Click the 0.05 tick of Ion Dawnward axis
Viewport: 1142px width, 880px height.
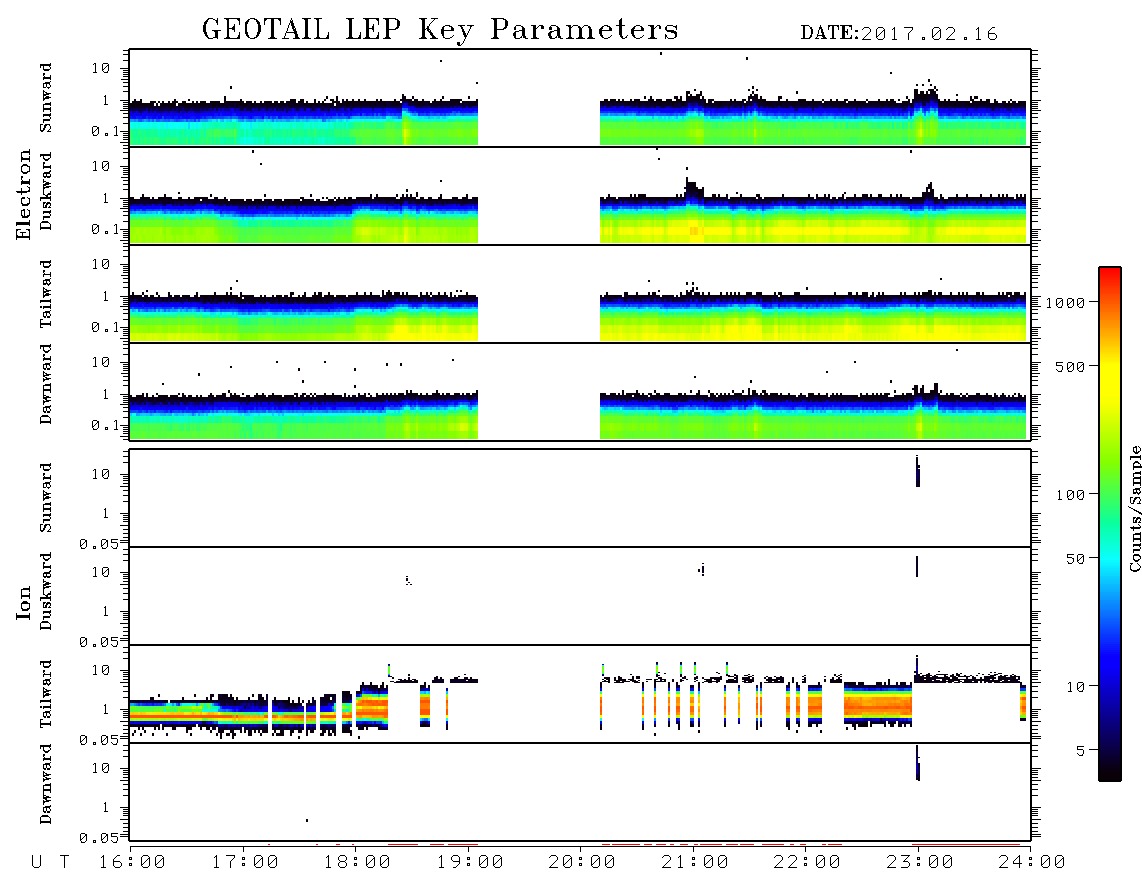tap(99, 838)
